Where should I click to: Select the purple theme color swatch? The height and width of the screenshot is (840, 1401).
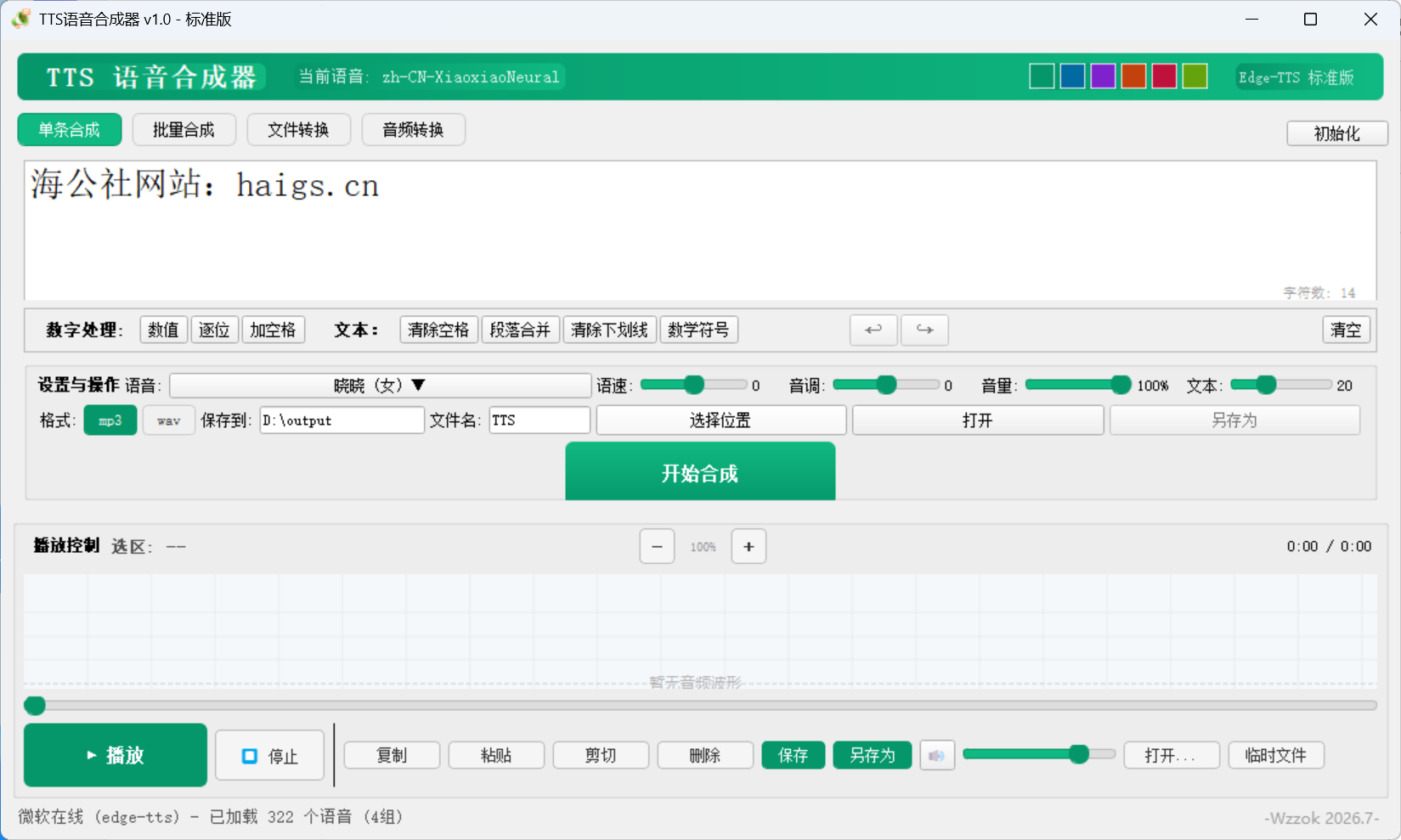click(x=1103, y=76)
